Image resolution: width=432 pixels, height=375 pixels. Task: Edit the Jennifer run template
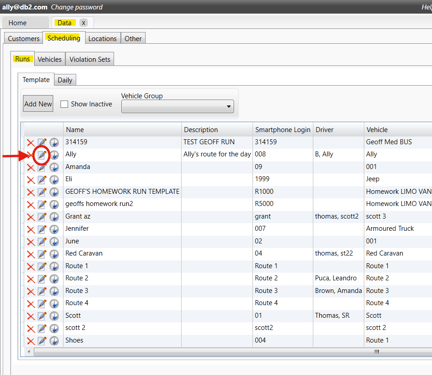click(42, 229)
